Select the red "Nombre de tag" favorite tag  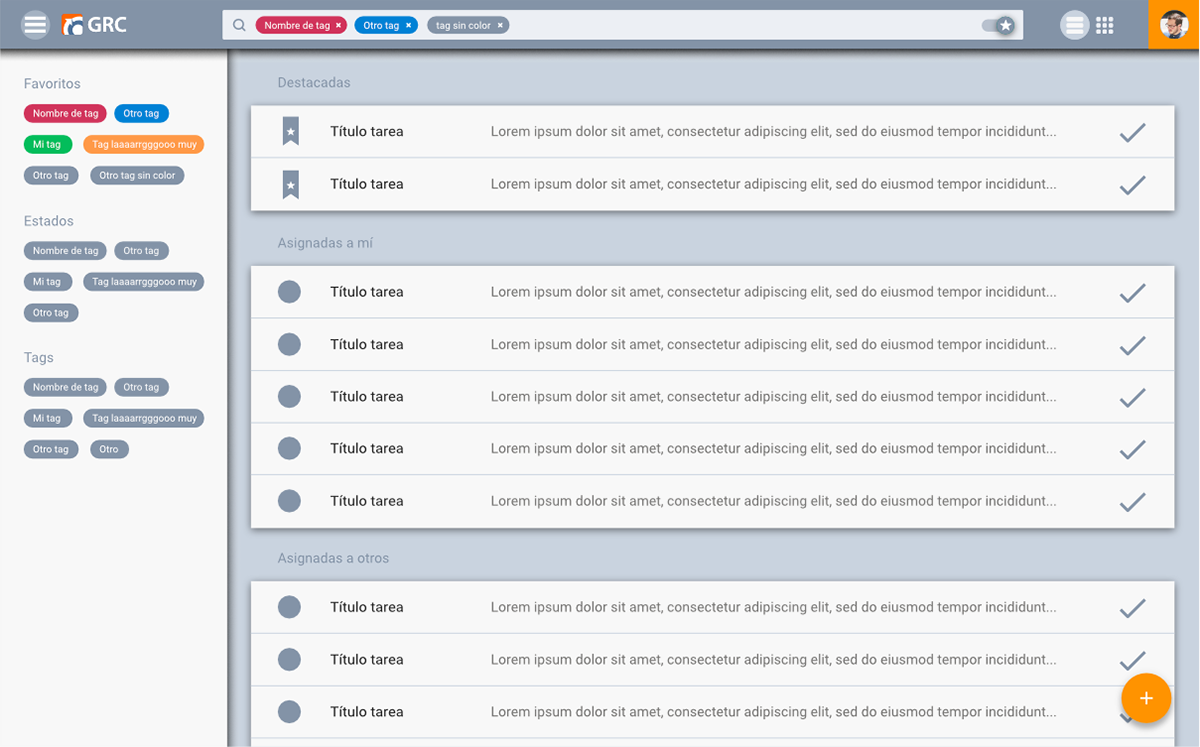click(x=65, y=114)
